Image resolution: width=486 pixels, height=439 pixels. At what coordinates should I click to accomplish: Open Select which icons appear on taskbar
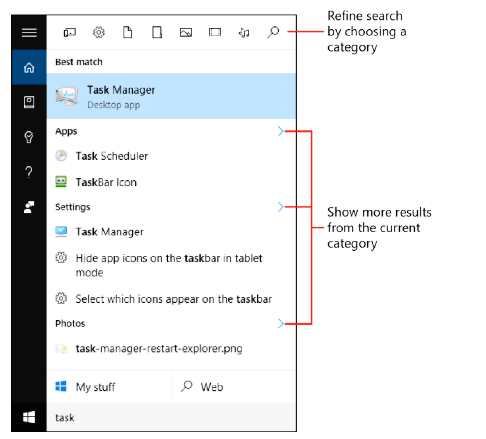coord(171,299)
